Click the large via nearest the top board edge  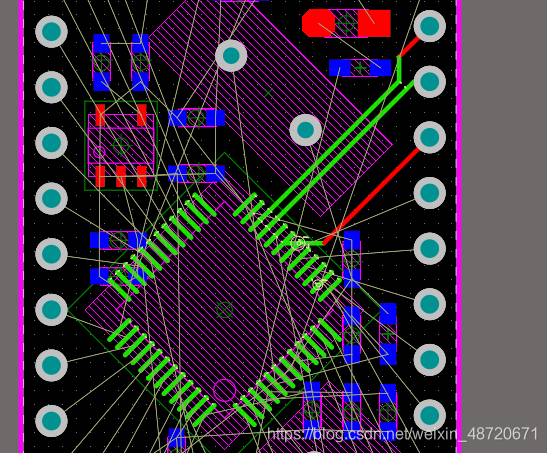(x=231, y=56)
